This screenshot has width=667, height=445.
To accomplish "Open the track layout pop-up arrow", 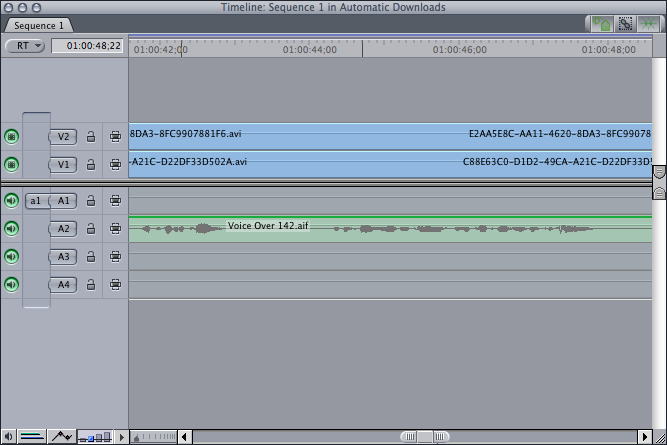I will pos(121,437).
